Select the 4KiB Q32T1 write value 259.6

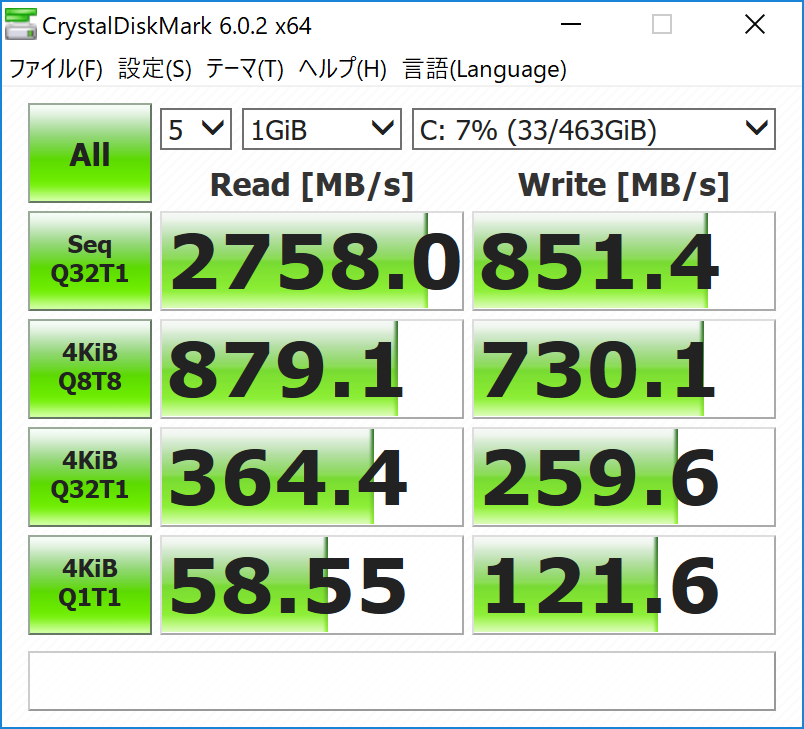(624, 477)
